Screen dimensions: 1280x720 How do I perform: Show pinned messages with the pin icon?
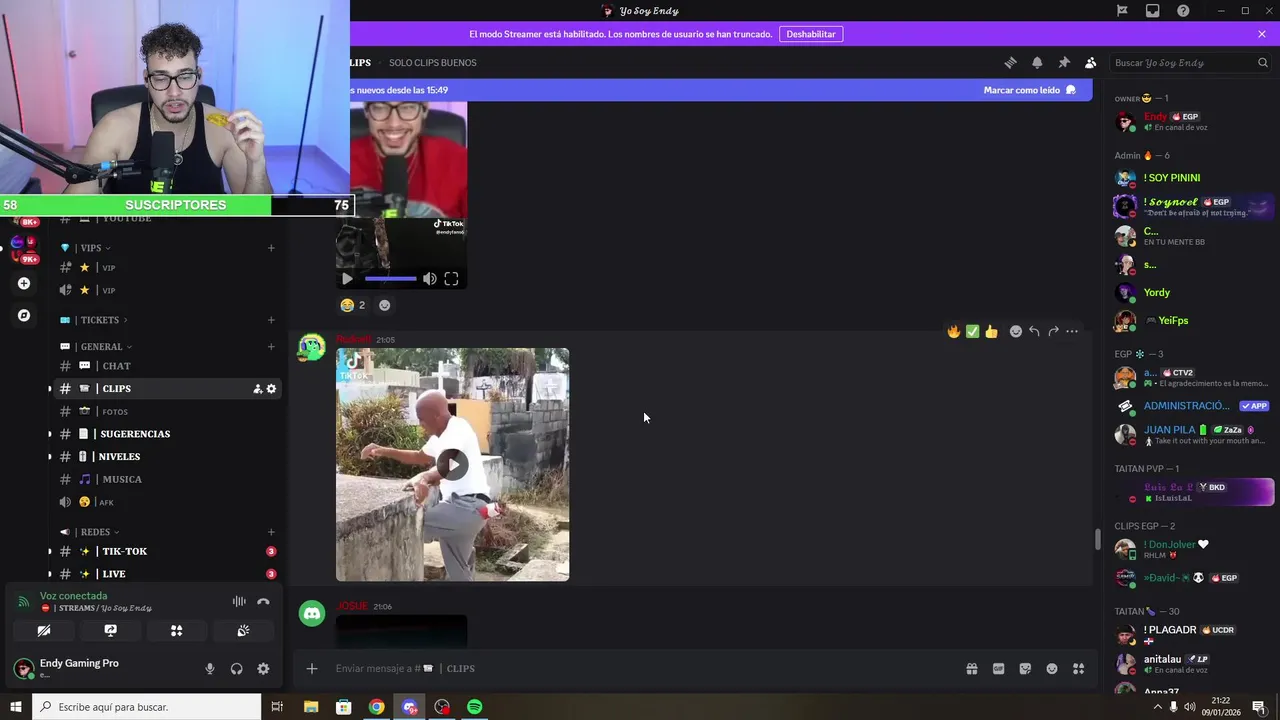(1064, 62)
